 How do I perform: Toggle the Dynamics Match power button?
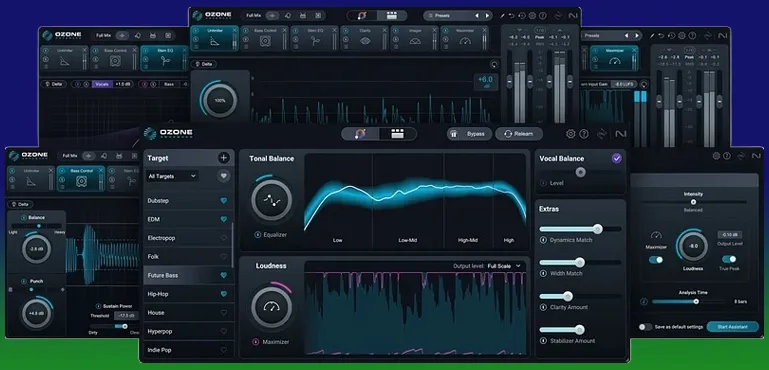543,240
